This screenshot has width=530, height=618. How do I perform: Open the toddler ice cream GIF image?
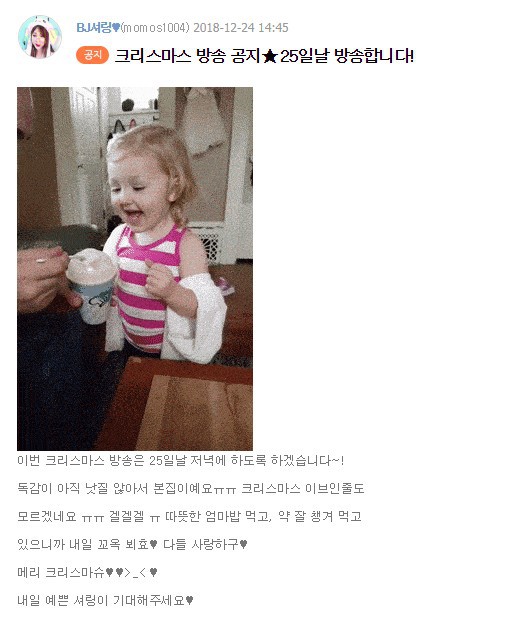(135, 269)
